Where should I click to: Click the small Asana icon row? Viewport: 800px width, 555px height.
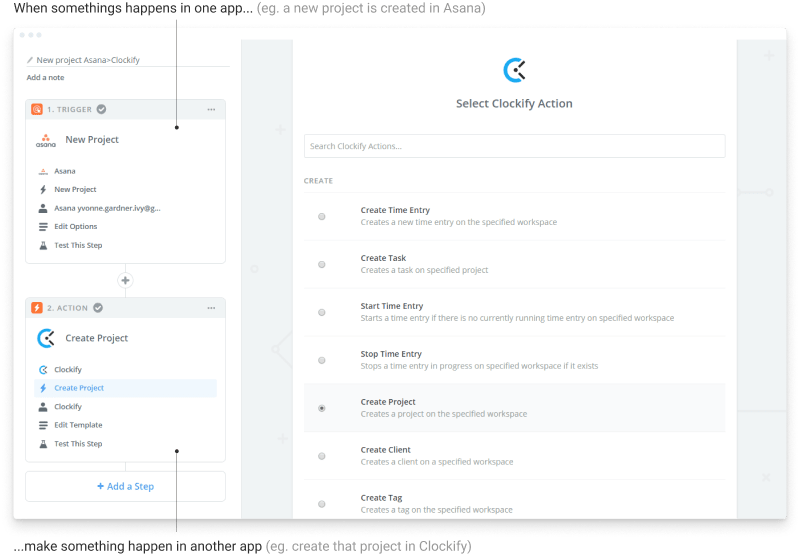pos(43,171)
